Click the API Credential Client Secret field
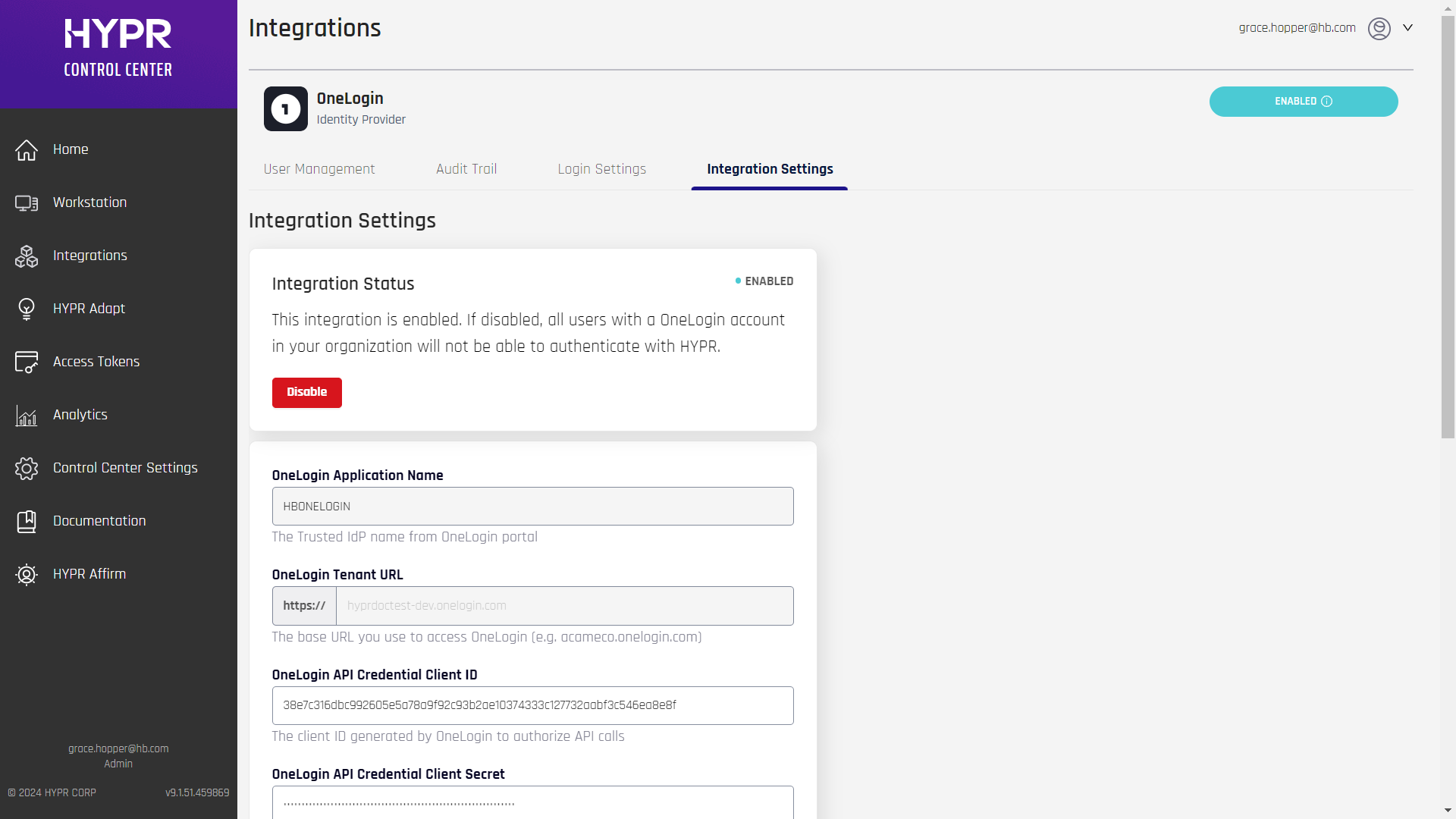The height and width of the screenshot is (819, 1456). [533, 802]
